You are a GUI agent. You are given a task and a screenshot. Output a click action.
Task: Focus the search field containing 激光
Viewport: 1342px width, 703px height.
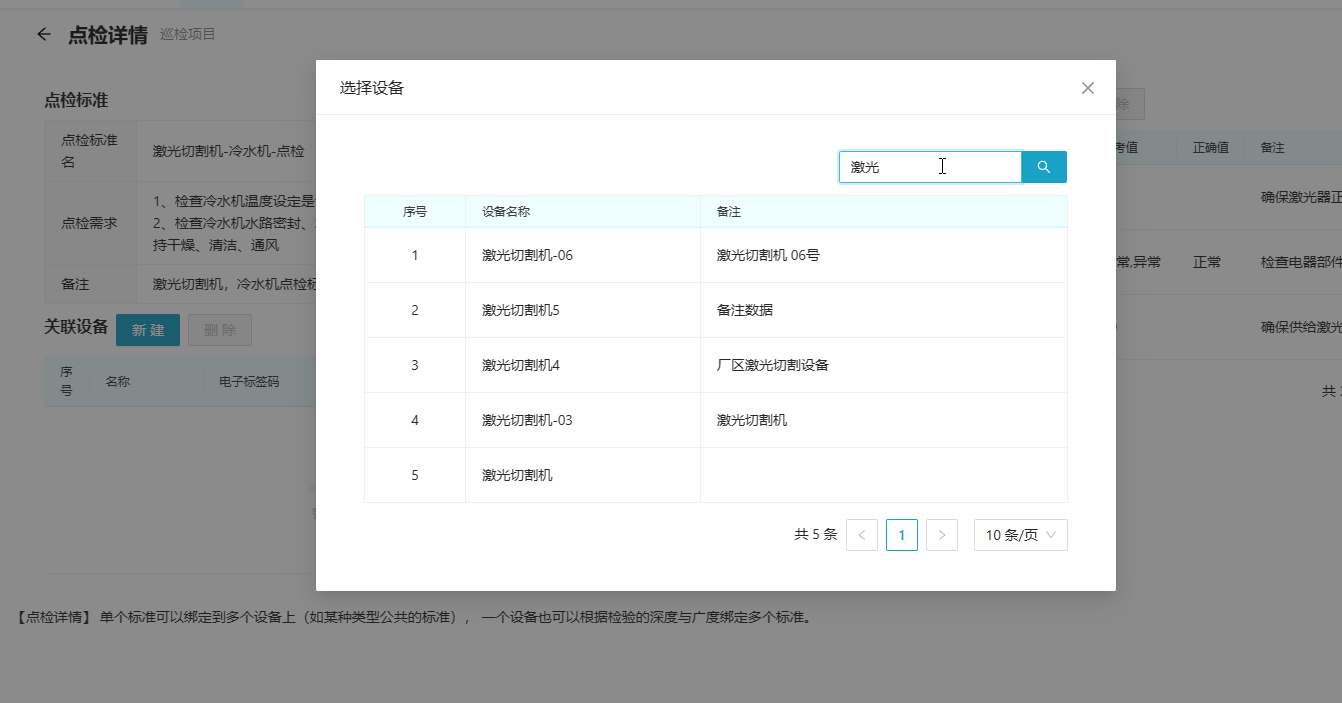tap(930, 167)
